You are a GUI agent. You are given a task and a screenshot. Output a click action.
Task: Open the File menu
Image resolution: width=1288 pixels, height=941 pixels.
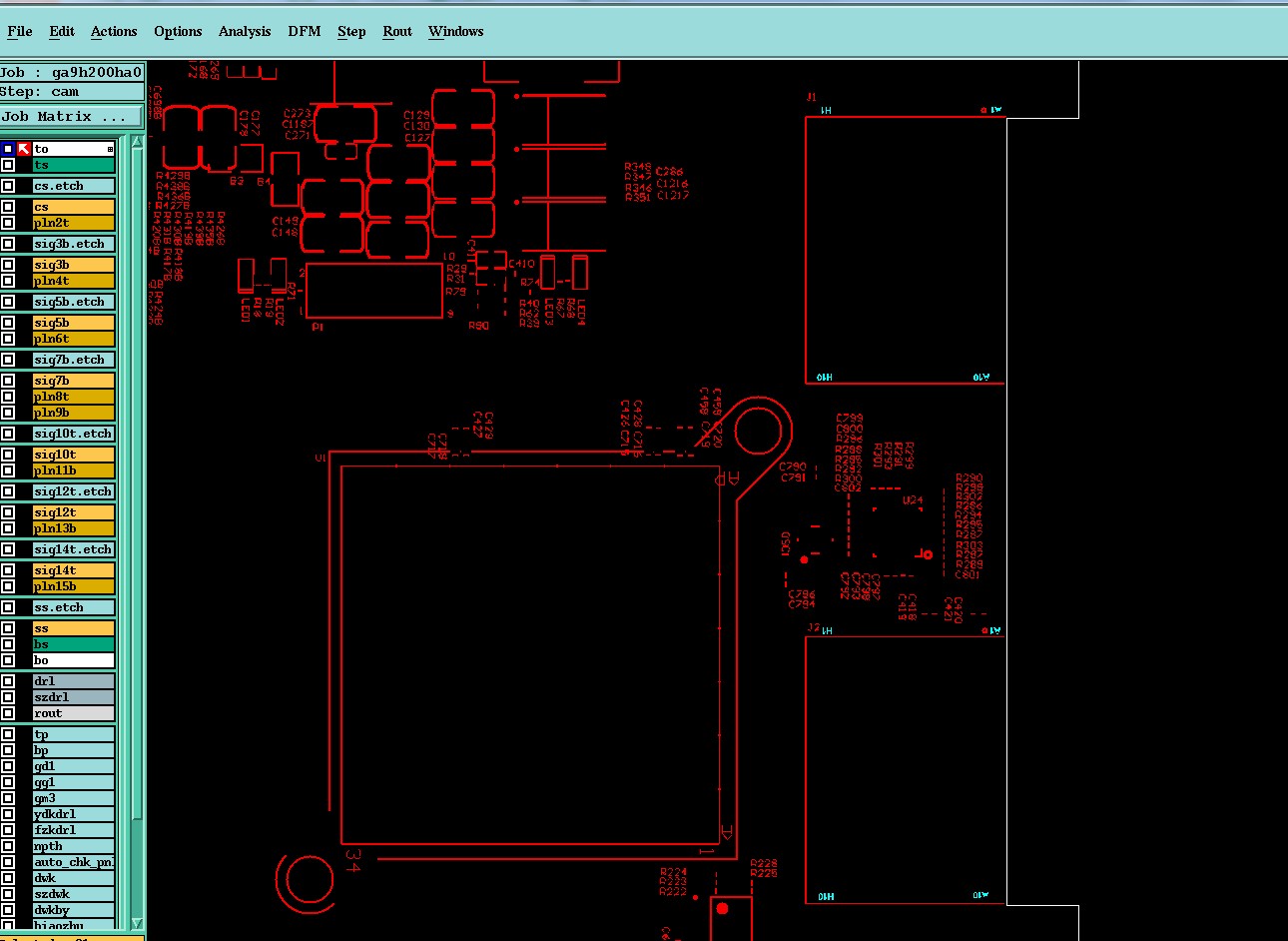19,31
